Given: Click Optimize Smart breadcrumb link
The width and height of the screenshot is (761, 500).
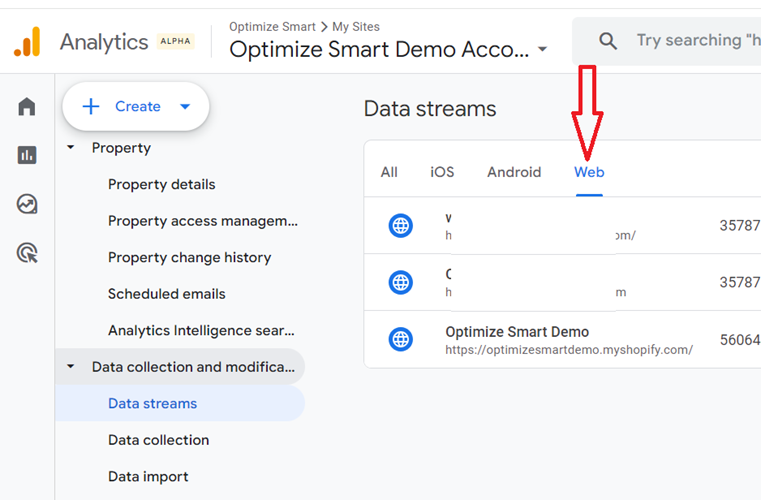Looking at the screenshot, I should click(x=272, y=27).
